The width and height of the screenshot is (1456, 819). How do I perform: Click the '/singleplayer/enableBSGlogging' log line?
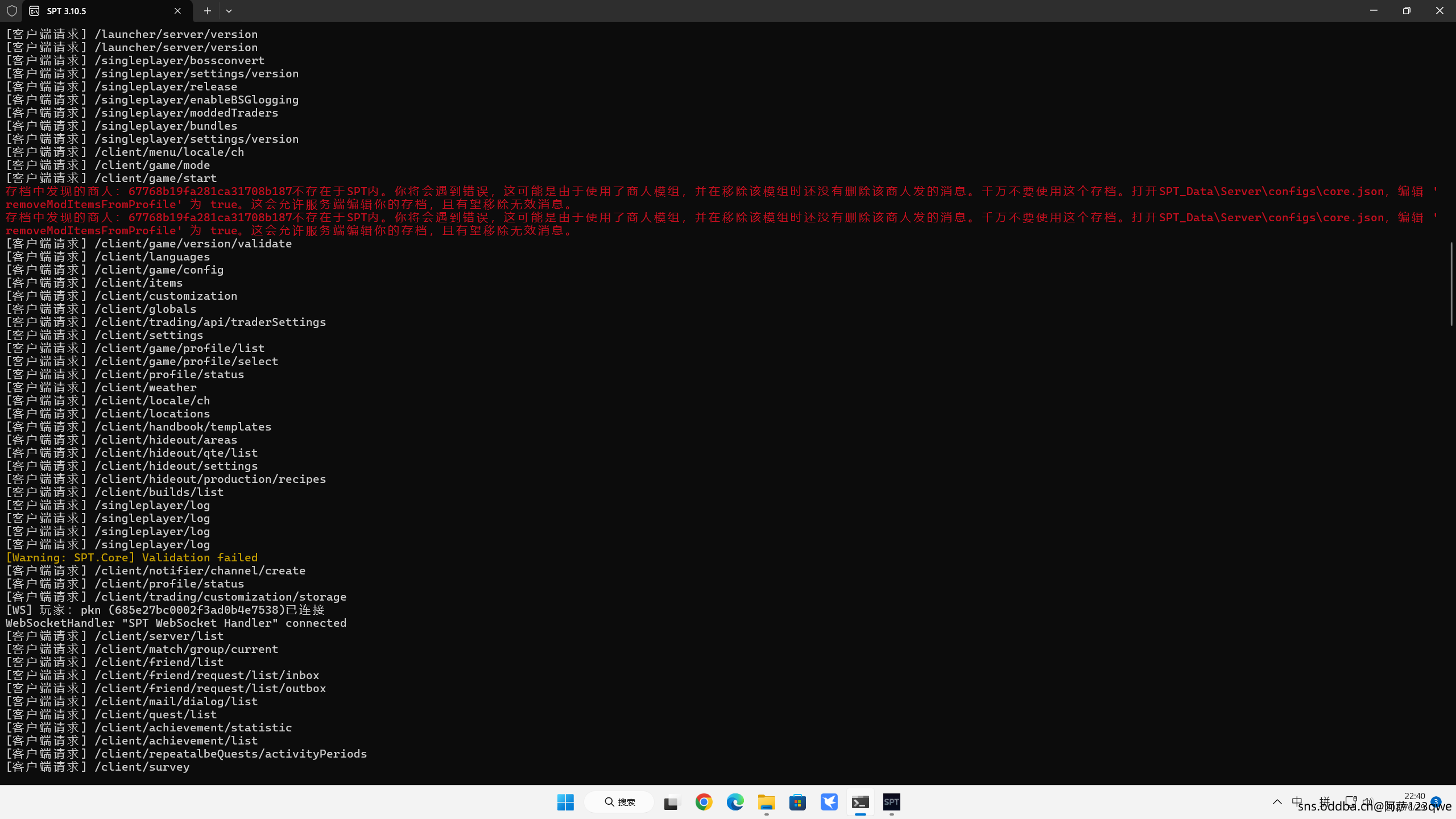tap(152, 100)
